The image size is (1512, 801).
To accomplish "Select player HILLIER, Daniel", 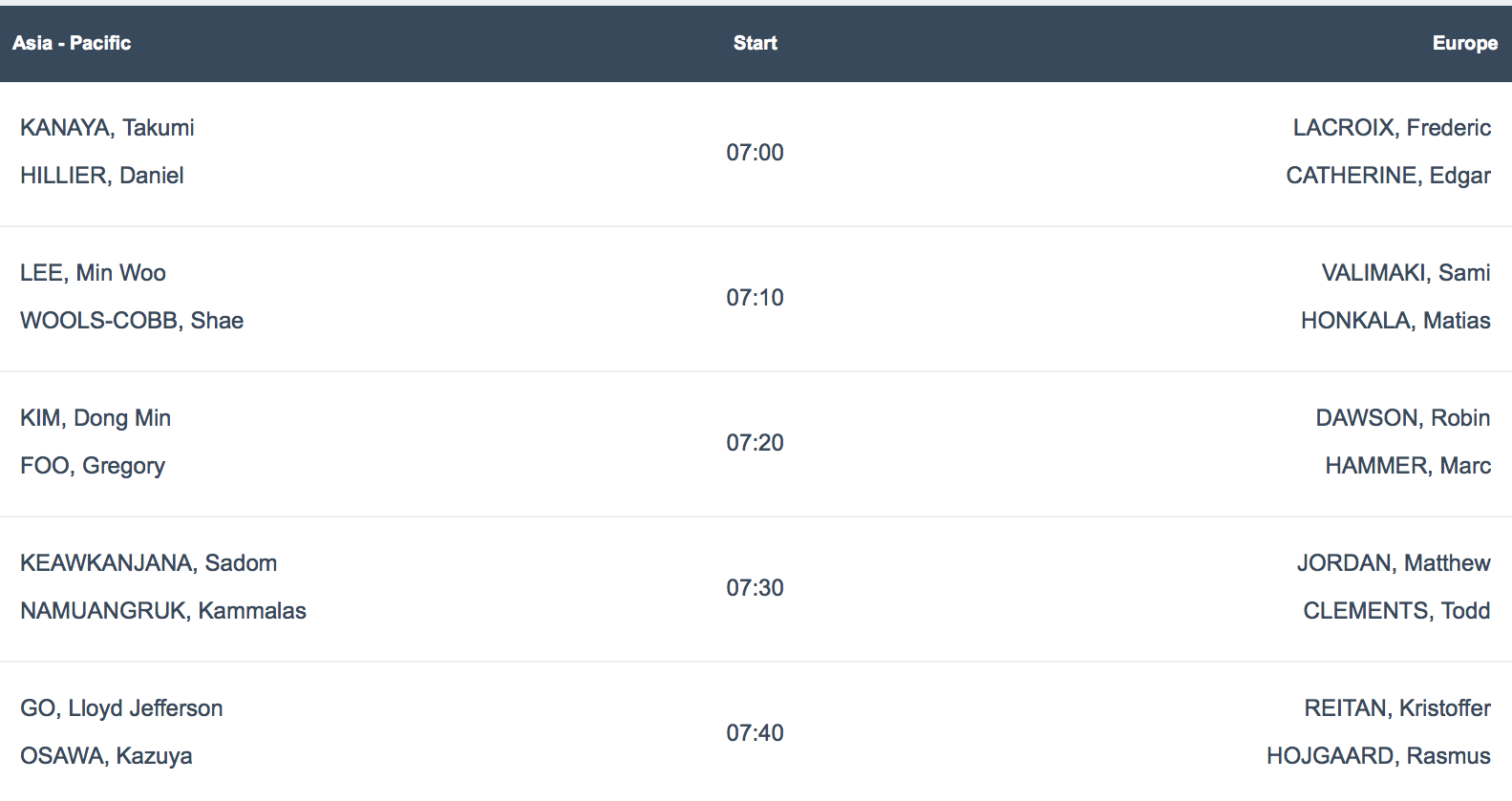I will tap(102, 176).
